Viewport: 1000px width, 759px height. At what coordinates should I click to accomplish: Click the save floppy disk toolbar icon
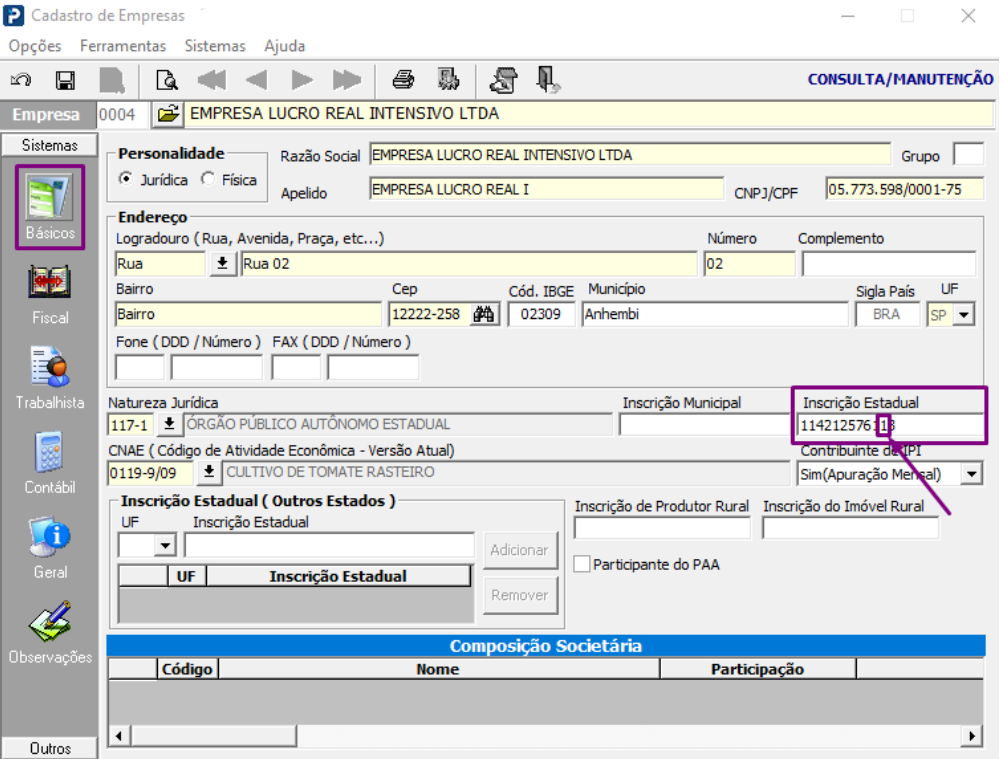(65, 80)
